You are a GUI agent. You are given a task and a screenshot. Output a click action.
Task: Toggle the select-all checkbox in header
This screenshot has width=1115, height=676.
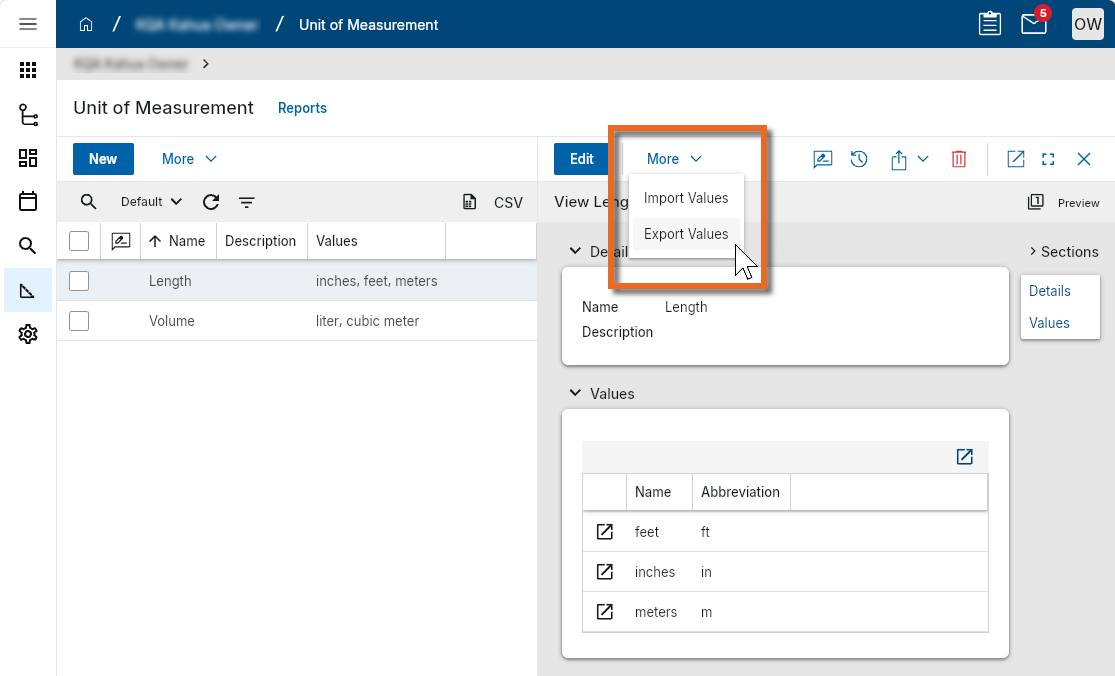[79, 241]
